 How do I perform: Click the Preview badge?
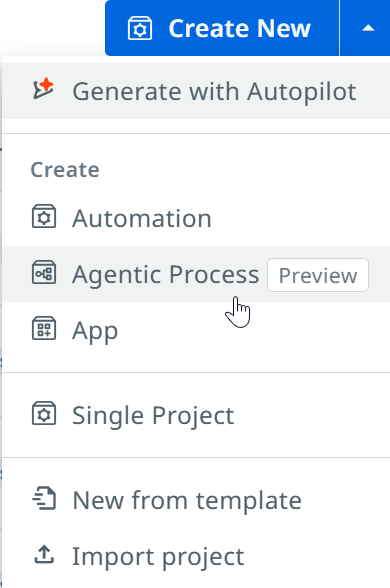click(318, 275)
